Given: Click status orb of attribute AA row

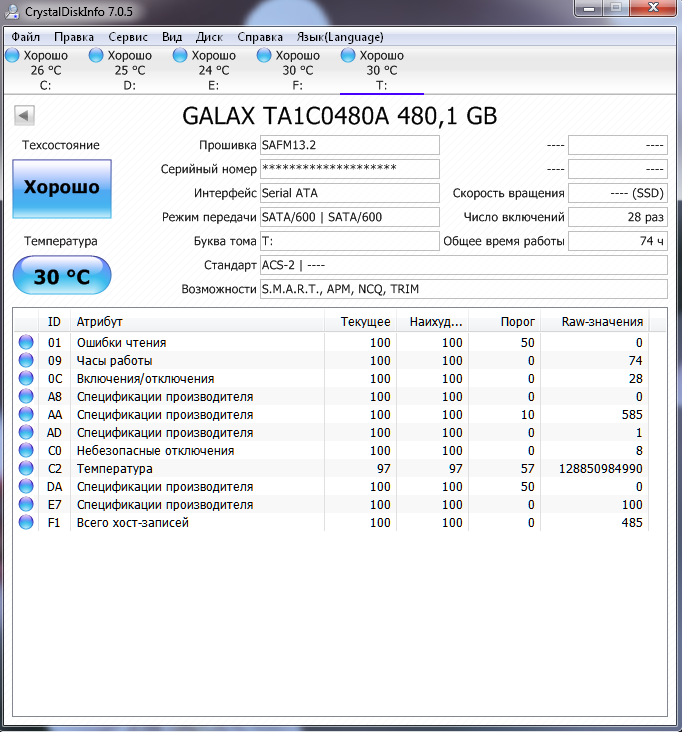Looking at the screenshot, I should (26, 414).
